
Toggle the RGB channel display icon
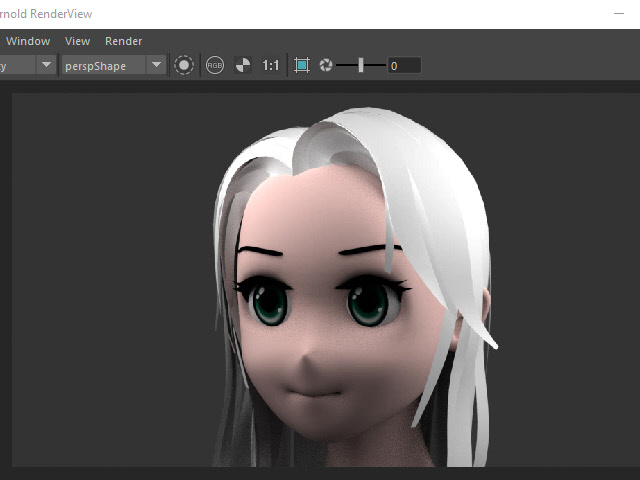tap(215, 65)
